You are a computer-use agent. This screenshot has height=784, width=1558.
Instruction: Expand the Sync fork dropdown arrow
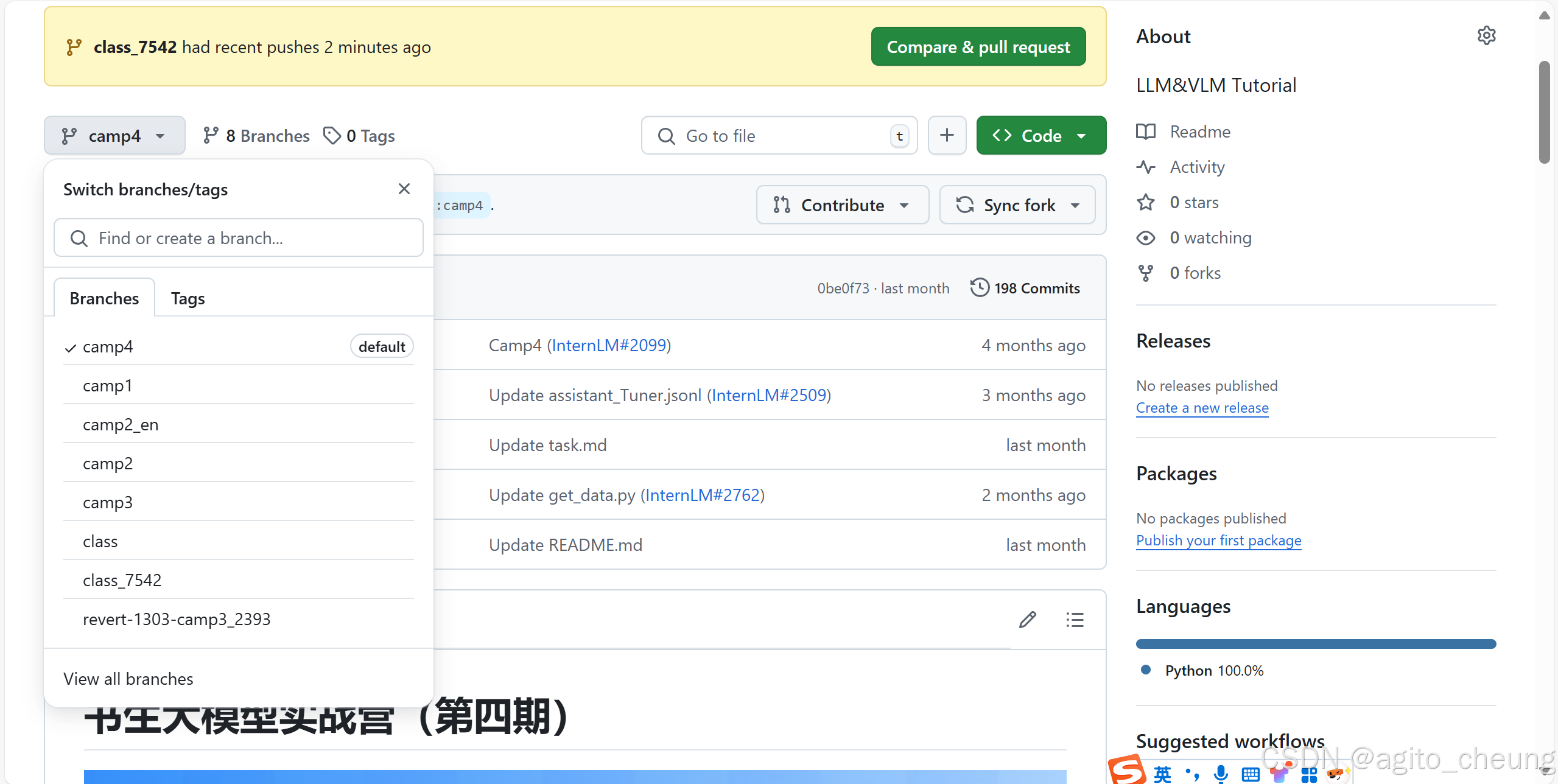click(x=1075, y=205)
